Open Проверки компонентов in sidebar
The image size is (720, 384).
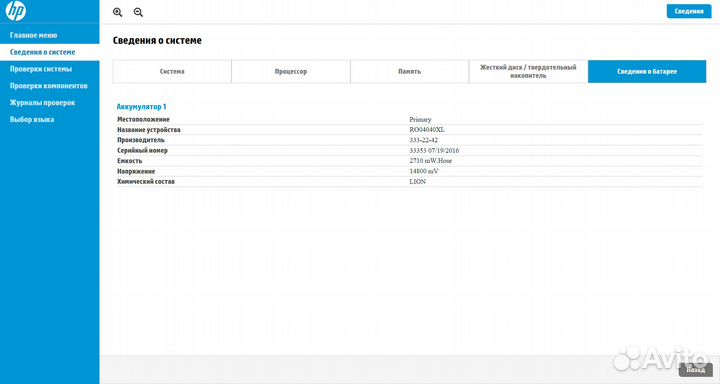click(x=49, y=86)
